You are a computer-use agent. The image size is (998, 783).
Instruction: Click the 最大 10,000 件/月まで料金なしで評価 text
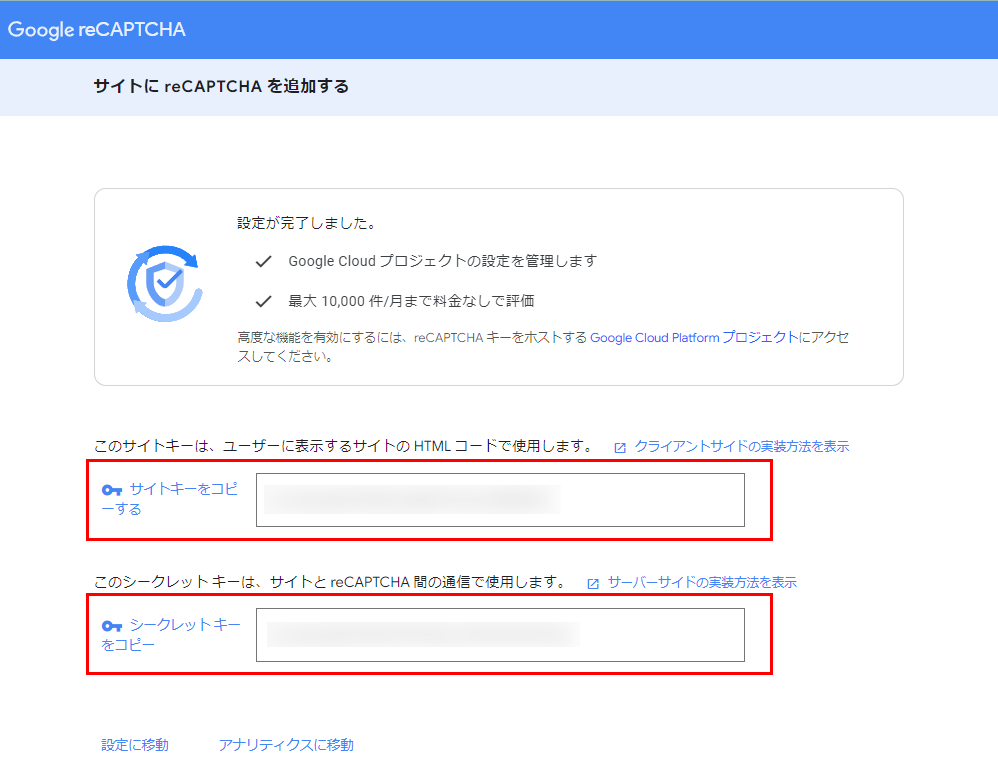tap(418, 301)
